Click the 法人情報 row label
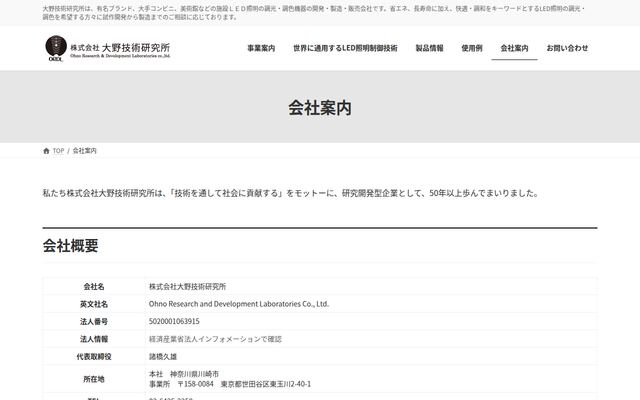 (94, 339)
